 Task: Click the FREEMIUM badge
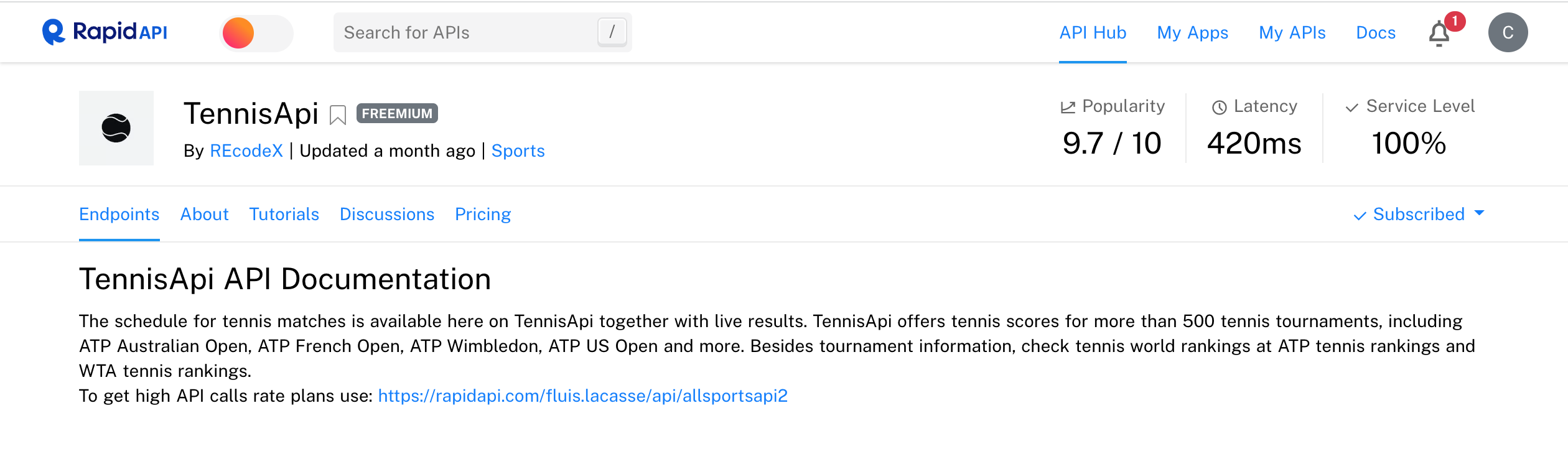pos(397,113)
